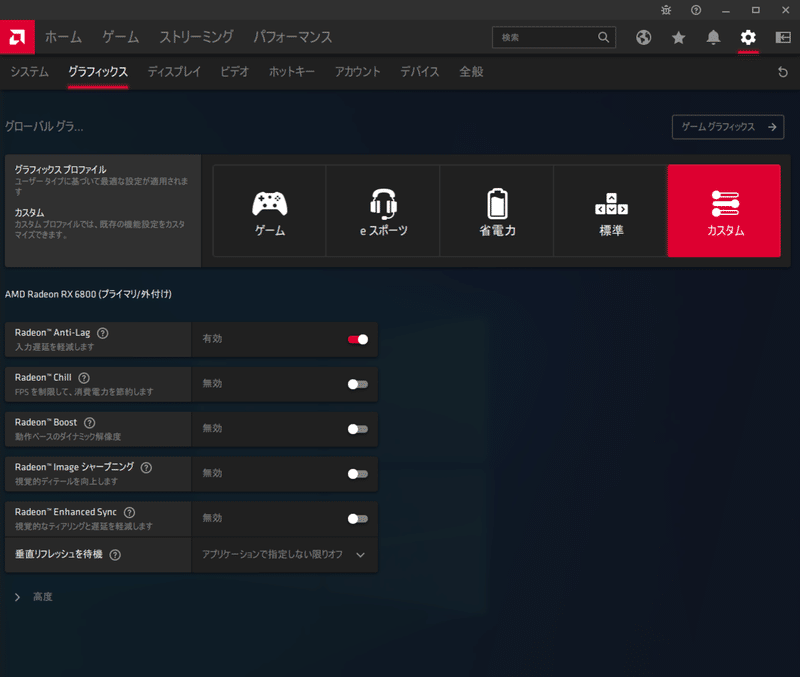The image size is (800, 677).
Task: Open help for Radeon Anti-Lag
Action: tap(103, 333)
